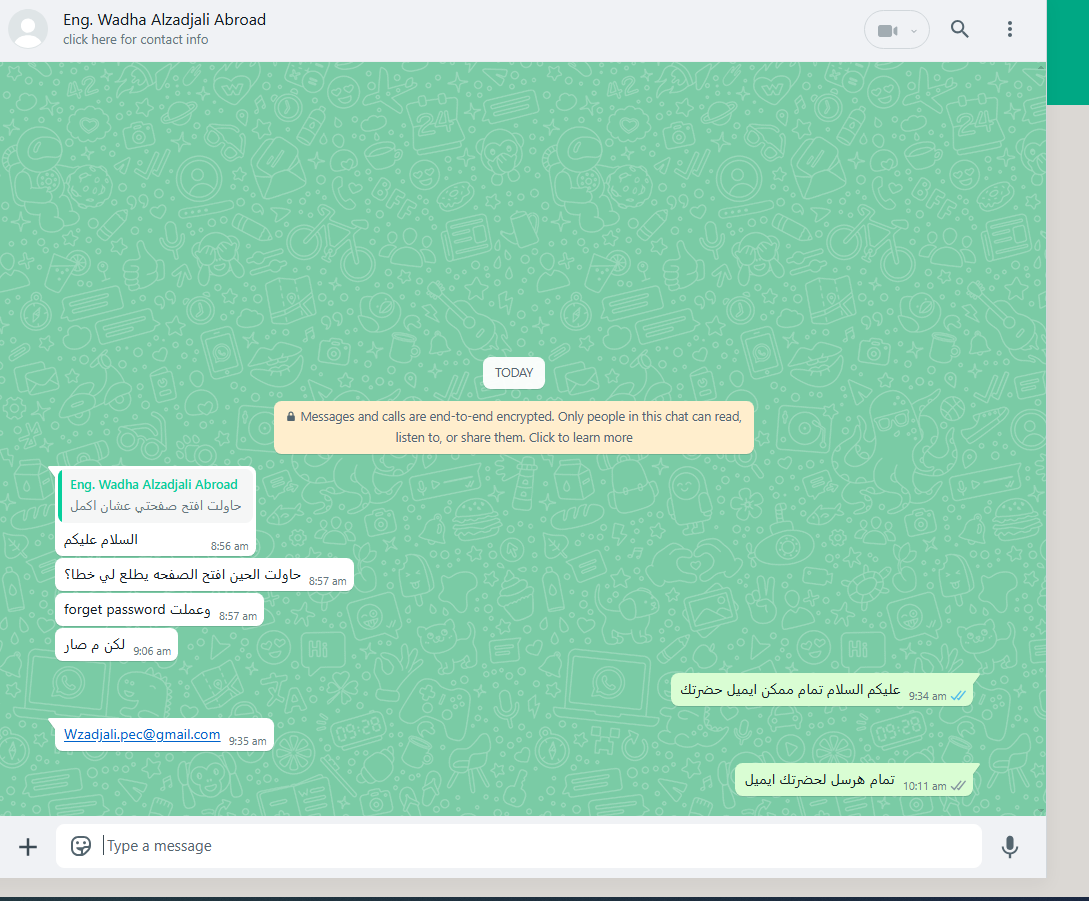Open the end-to-end encryption notice

(x=514, y=427)
